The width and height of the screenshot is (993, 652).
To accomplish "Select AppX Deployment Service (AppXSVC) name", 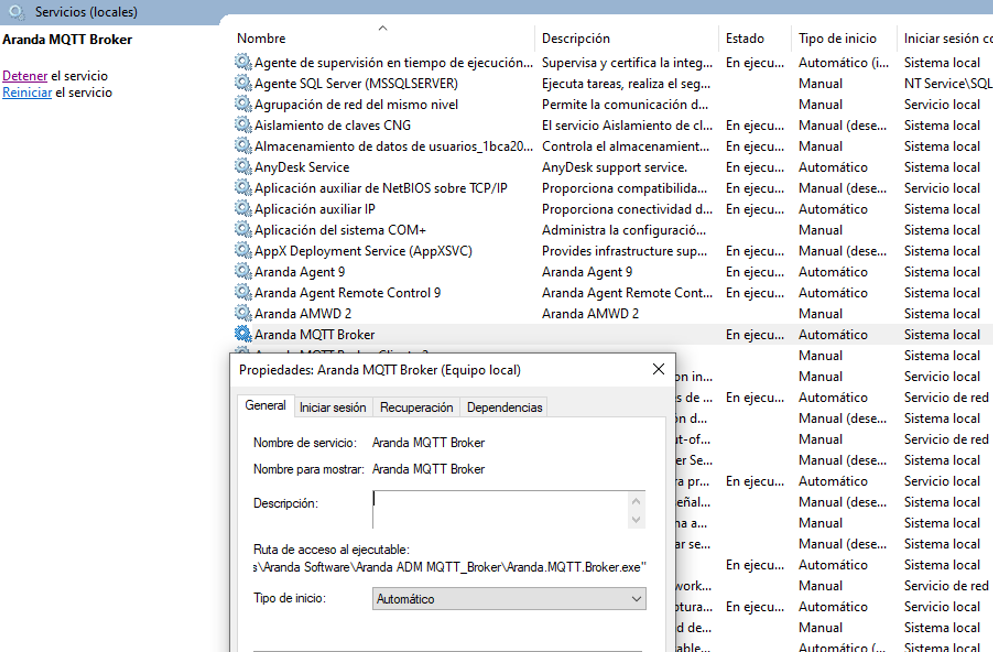I will coord(364,251).
